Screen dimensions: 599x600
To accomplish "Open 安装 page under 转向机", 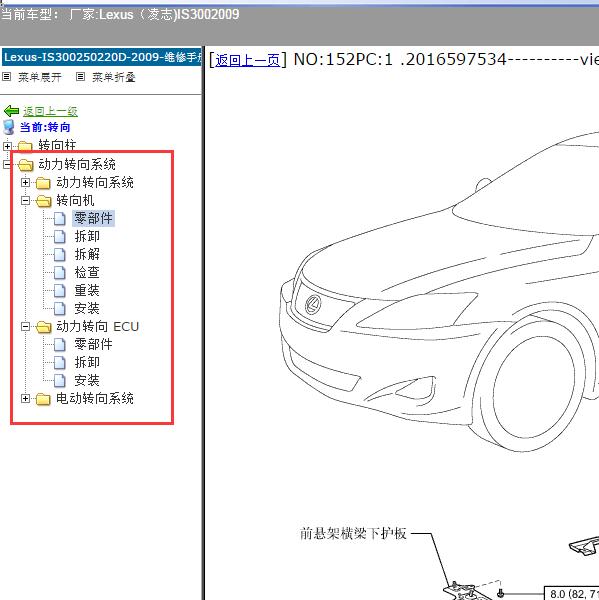I will (x=87, y=308).
